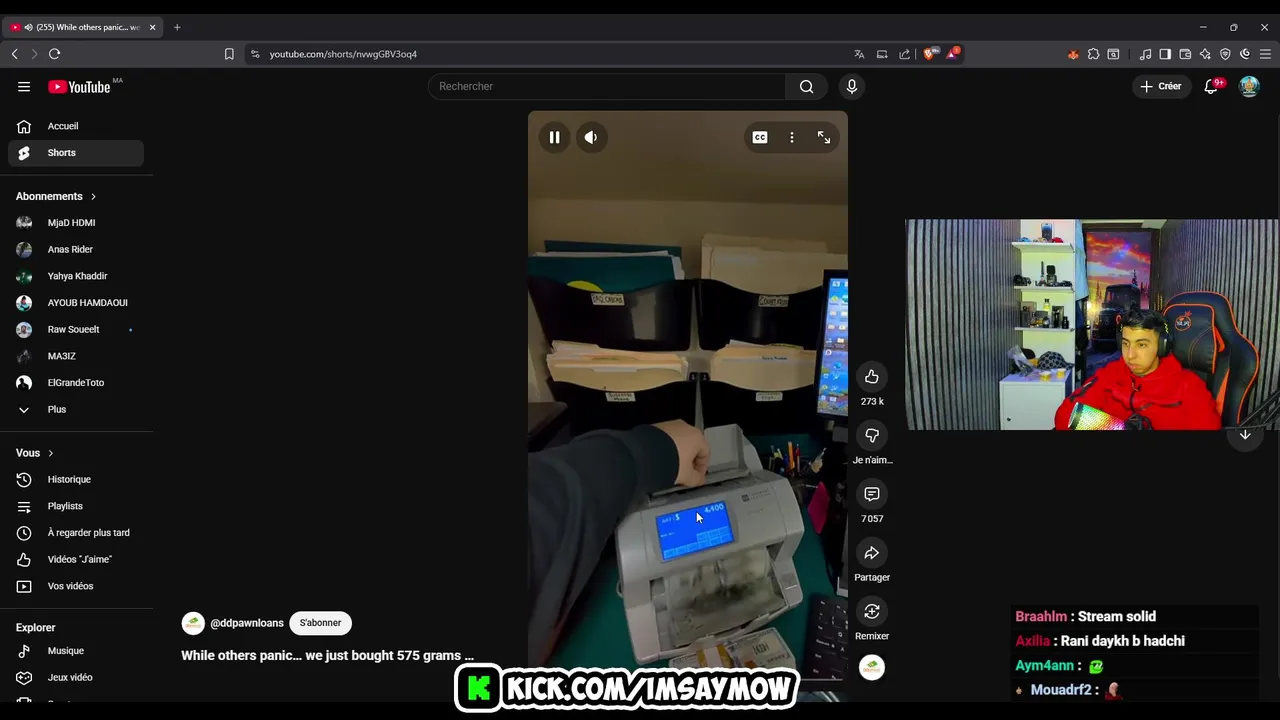Click the search magnifier button
The image size is (1280, 720).
click(x=806, y=86)
